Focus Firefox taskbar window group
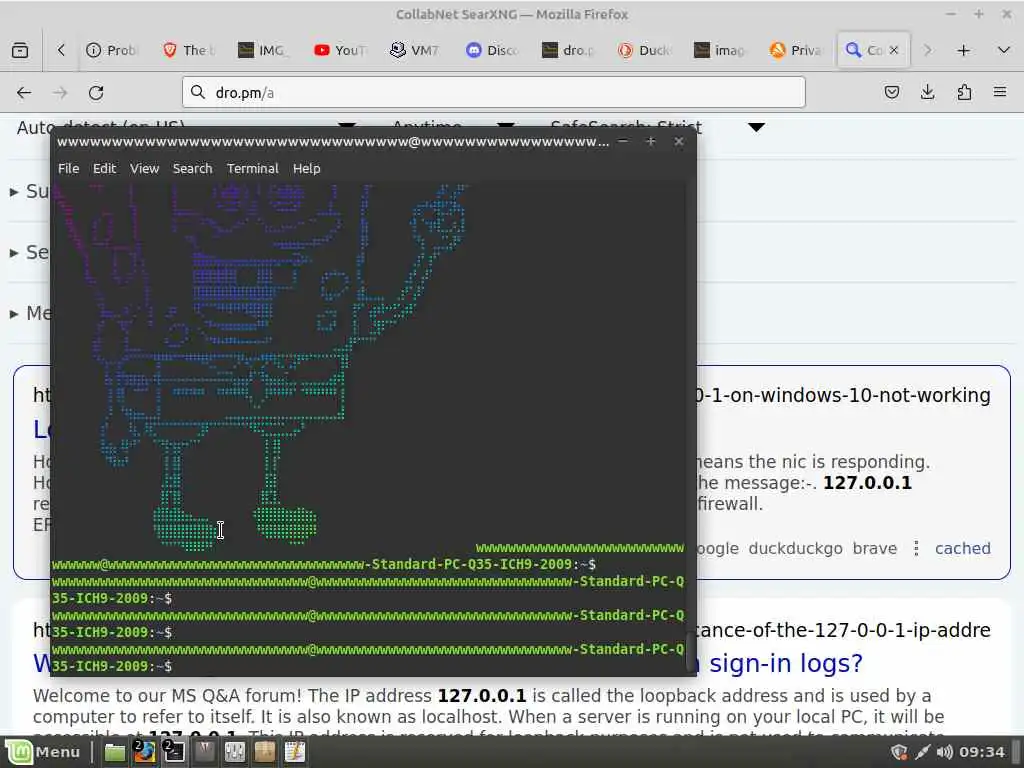 pyautogui.click(x=145, y=752)
